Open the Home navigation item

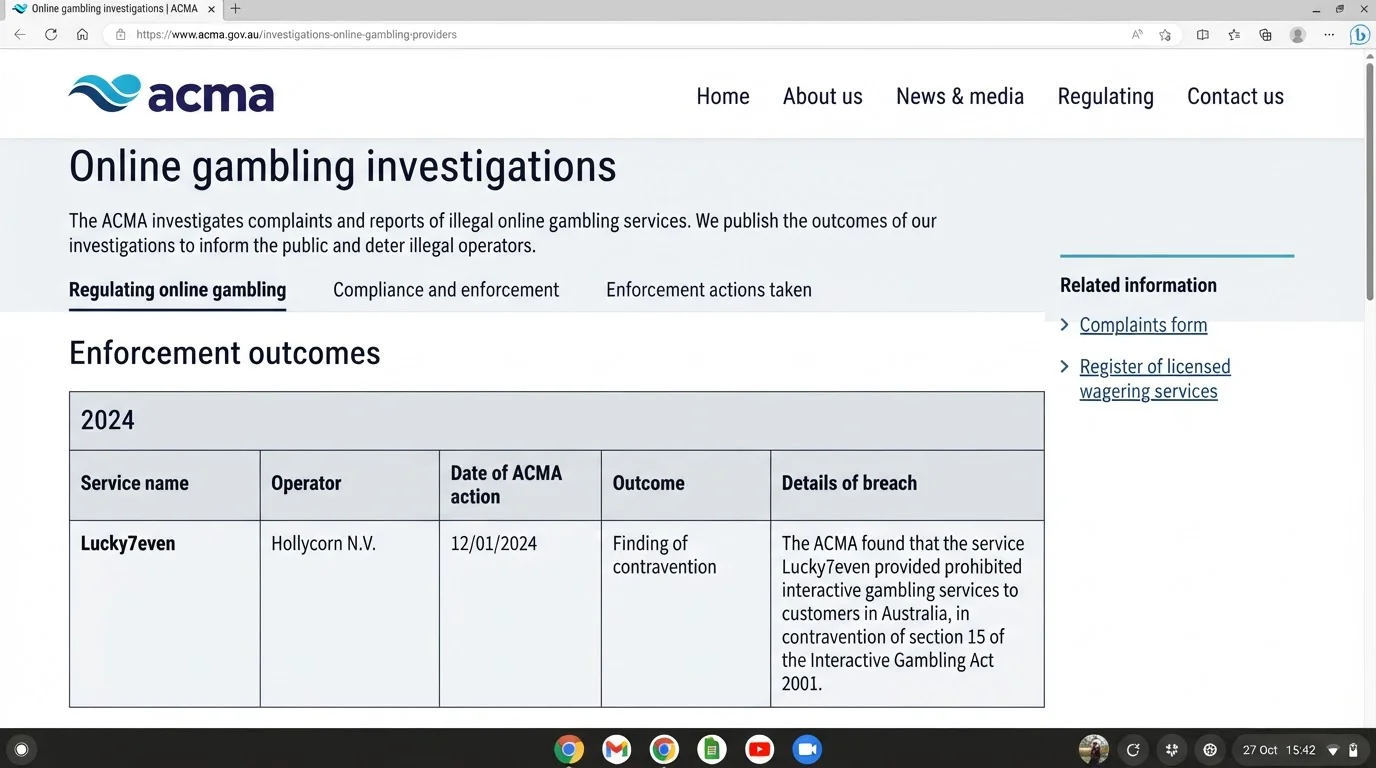(723, 96)
